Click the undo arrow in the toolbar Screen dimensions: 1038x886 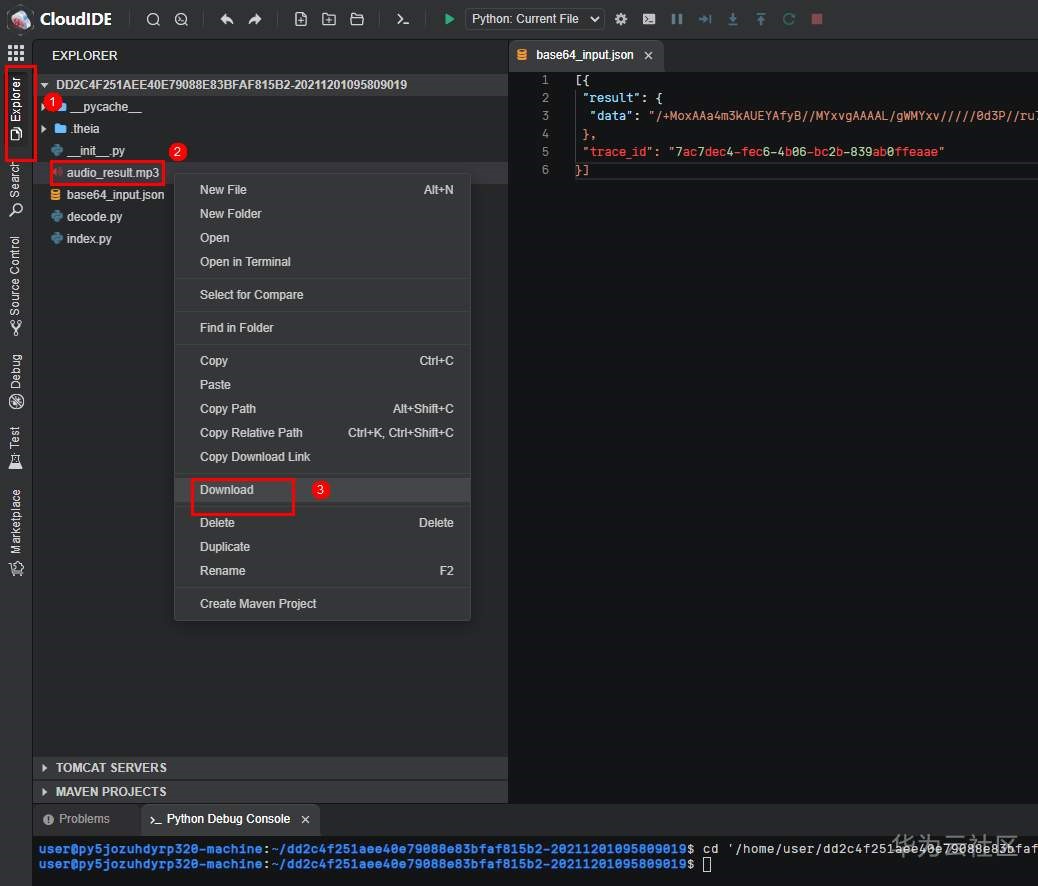coord(227,19)
